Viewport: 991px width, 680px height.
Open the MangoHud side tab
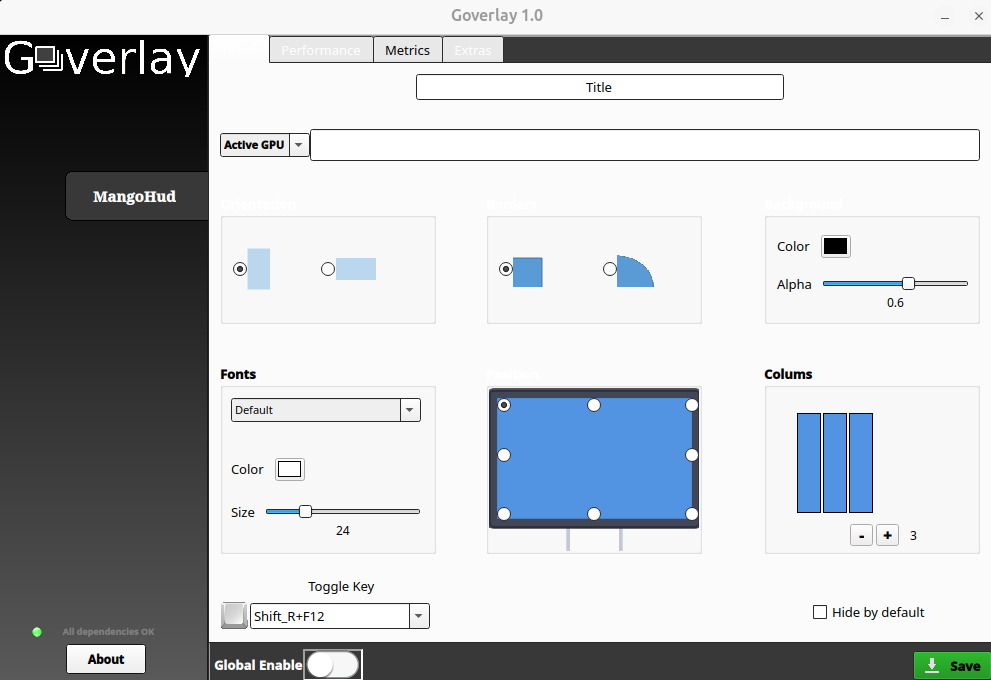pos(137,196)
